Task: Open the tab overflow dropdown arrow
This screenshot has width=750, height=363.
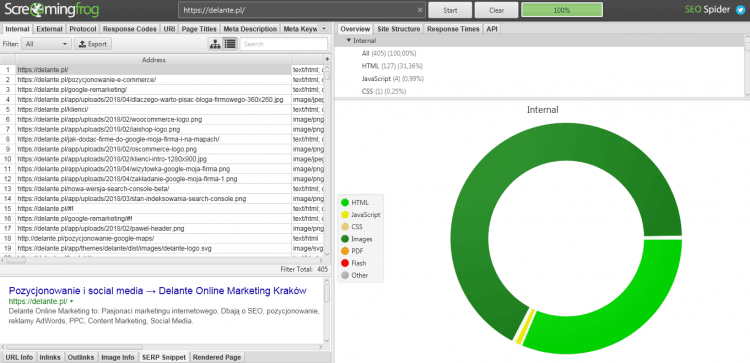Action: pos(324,29)
